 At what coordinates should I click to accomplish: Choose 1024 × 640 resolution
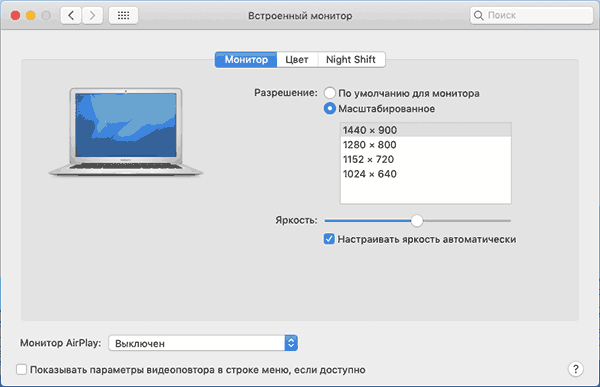(426, 174)
